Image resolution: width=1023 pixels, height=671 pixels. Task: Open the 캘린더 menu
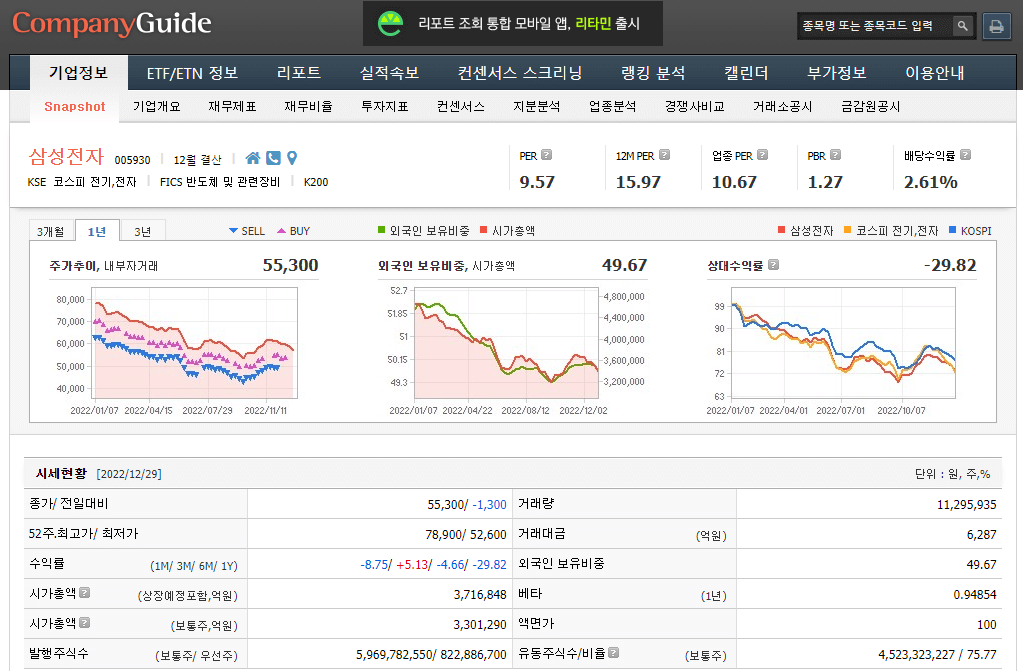746,72
